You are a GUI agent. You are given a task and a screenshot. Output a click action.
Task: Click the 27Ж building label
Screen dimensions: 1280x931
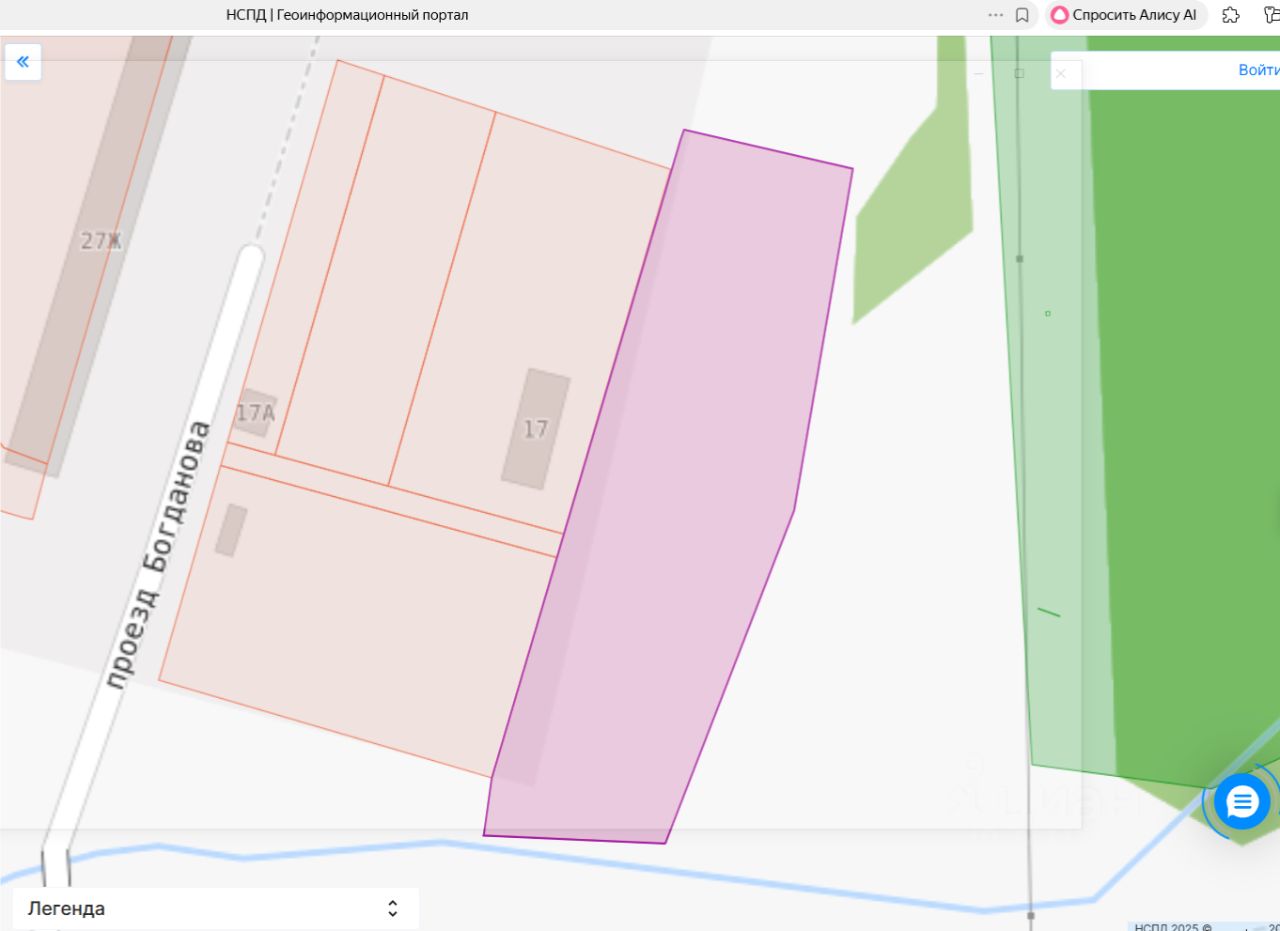point(101,241)
